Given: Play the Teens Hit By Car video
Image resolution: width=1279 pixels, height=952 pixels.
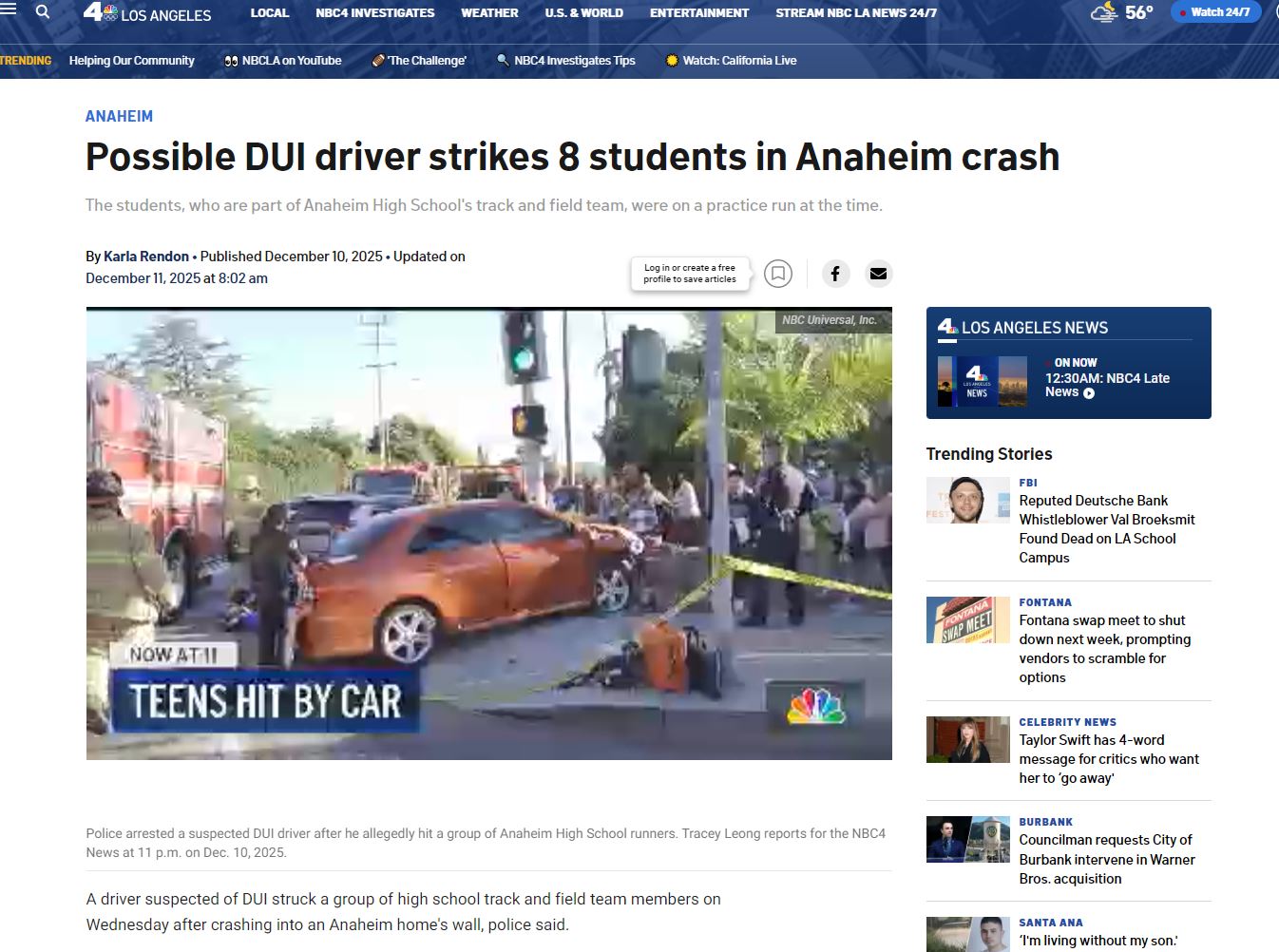Looking at the screenshot, I should [489, 533].
